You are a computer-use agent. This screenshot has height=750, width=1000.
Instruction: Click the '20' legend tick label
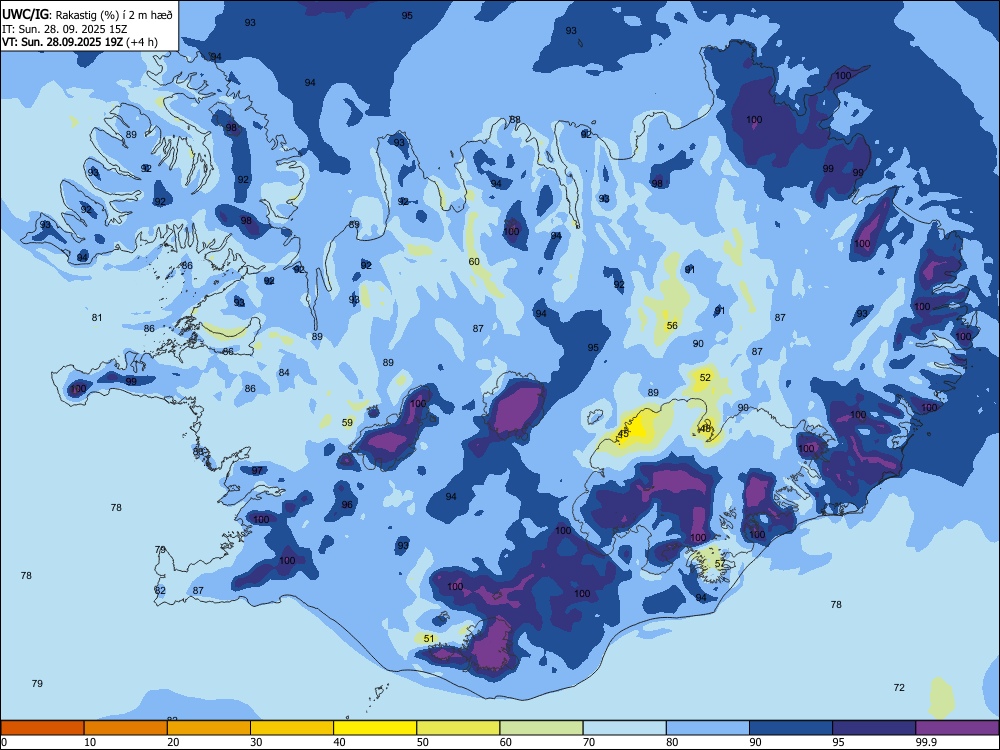tap(173, 742)
